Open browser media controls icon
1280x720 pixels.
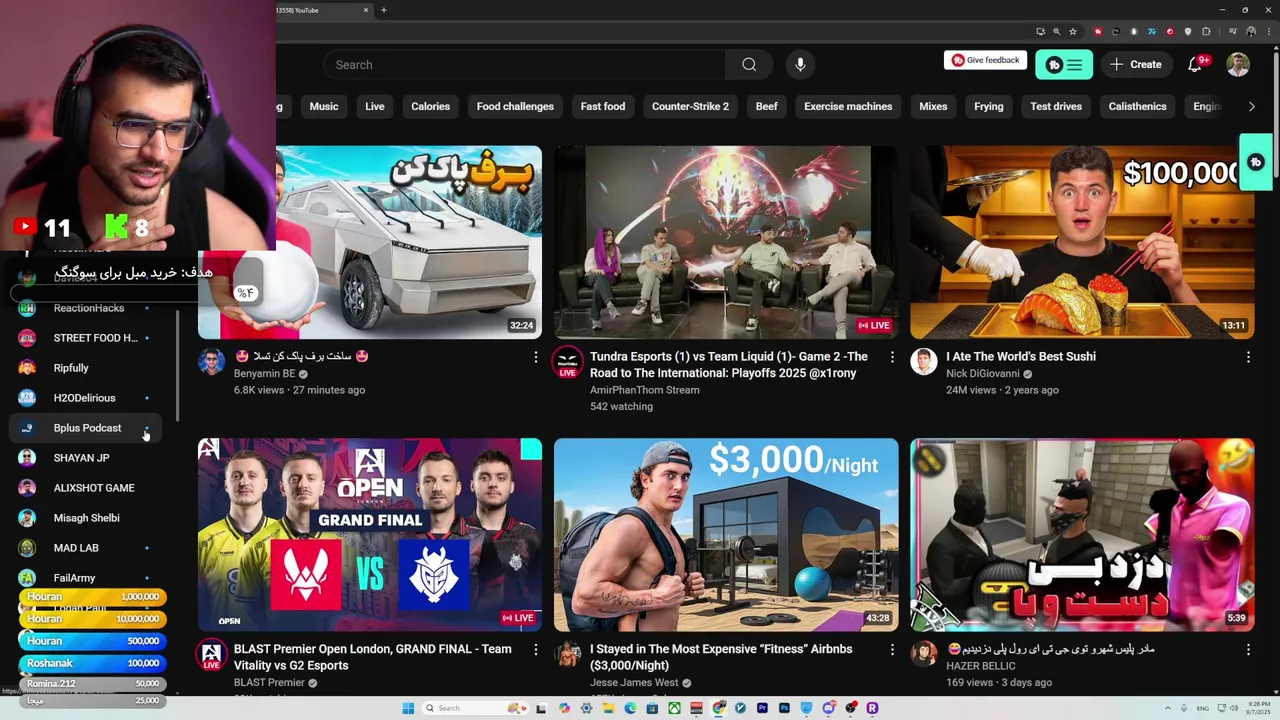coord(1233,31)
